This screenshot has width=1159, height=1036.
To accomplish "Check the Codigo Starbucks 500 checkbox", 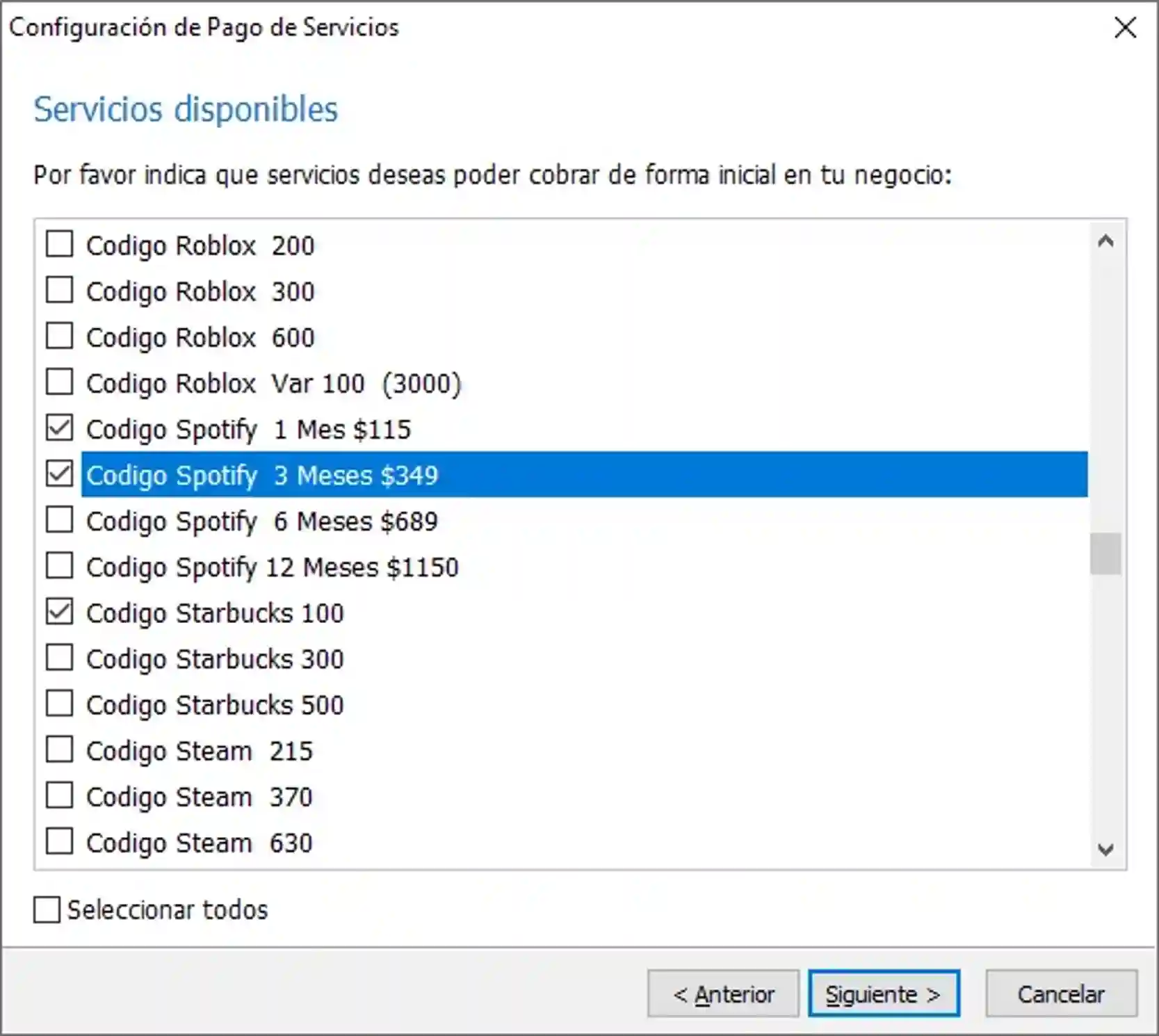I will pos(59,704).
